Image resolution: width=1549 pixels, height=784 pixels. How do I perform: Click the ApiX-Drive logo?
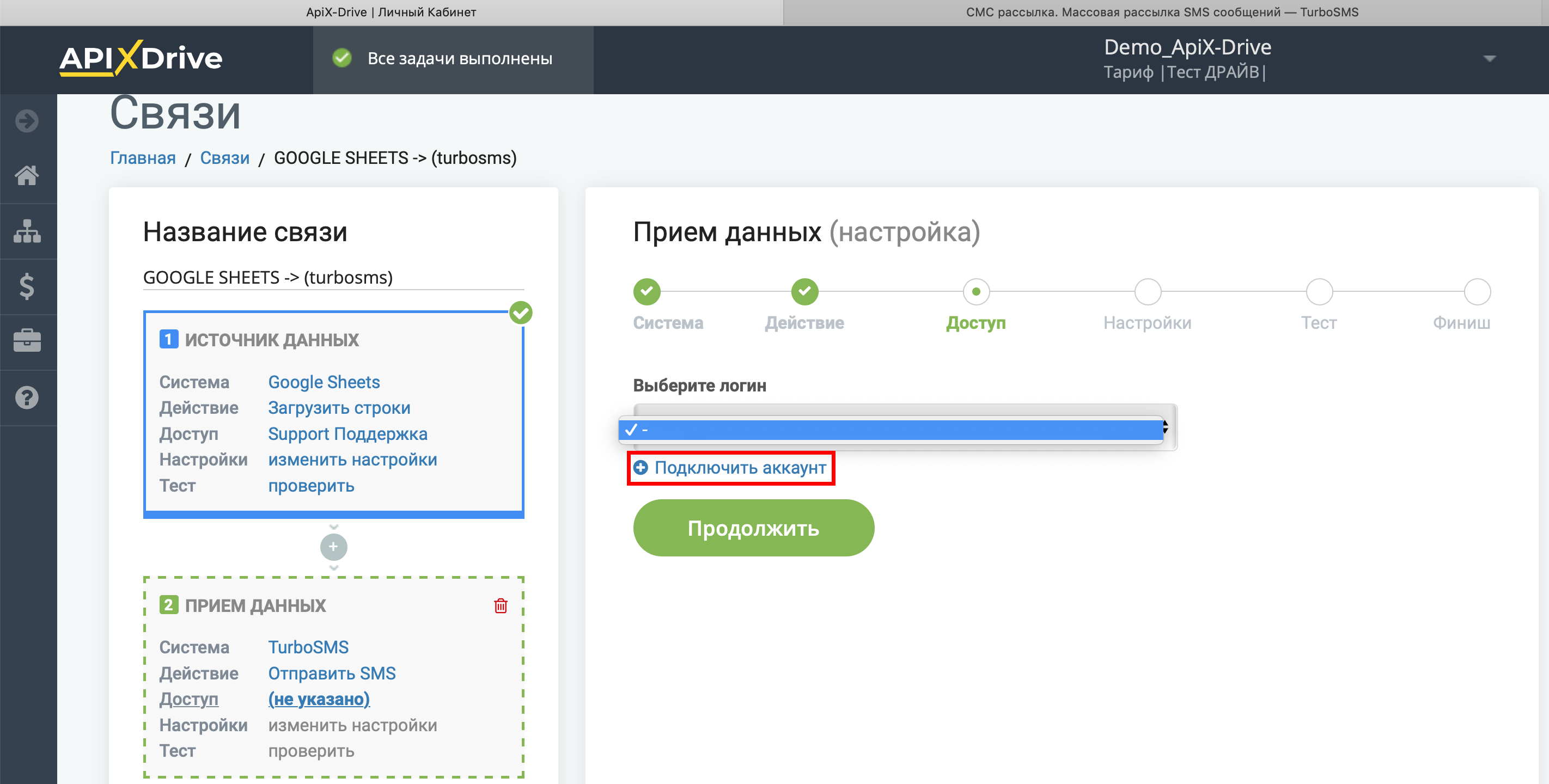(141, 58)
